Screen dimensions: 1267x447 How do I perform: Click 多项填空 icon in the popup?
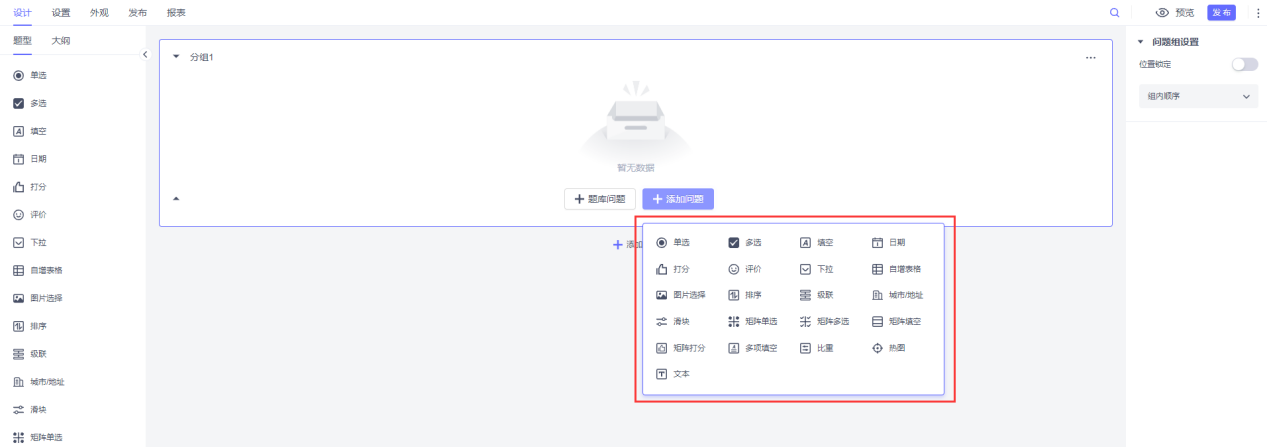(733, 348)
